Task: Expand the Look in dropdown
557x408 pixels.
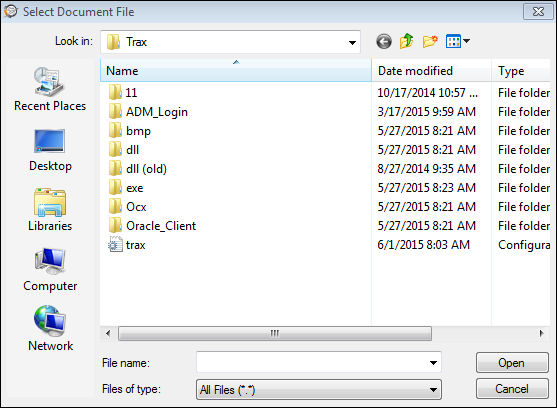Action: tap(352, 43)
